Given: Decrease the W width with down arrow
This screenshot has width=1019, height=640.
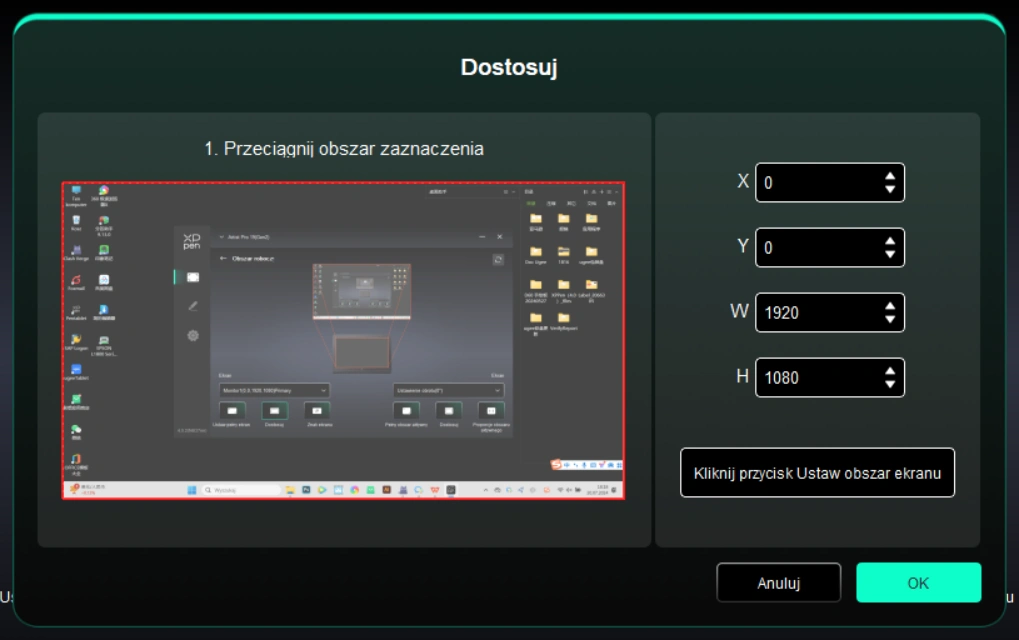Looking at the screenshot, I should tap(890, 319).
